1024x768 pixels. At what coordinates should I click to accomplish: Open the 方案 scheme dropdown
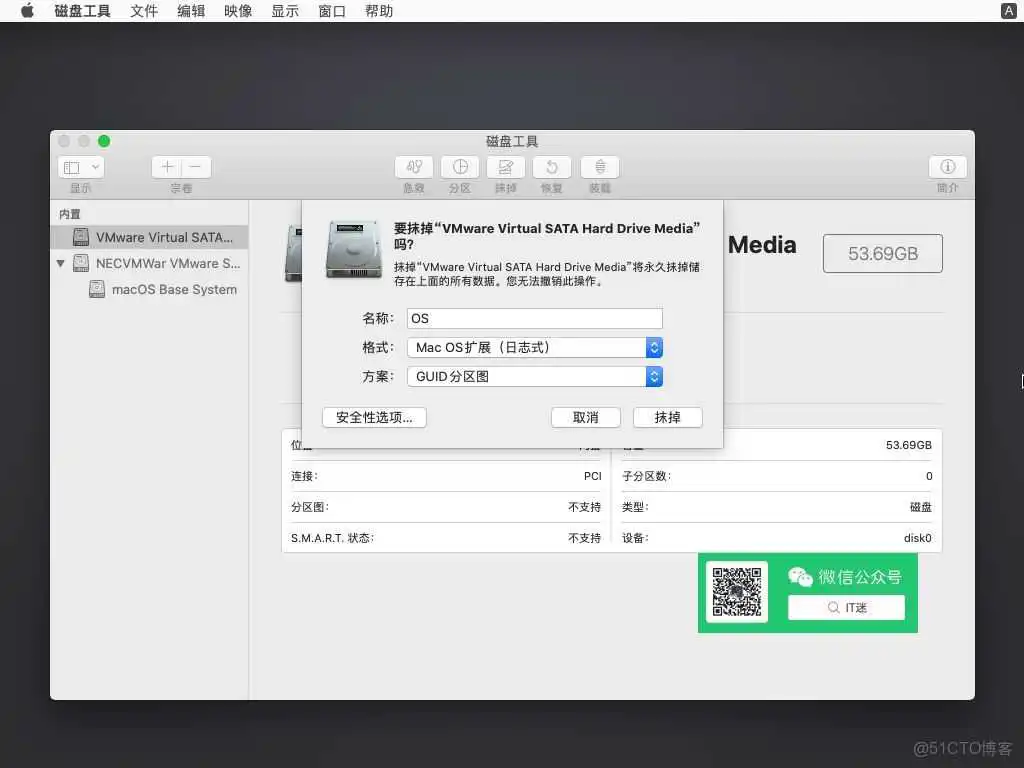534,376
